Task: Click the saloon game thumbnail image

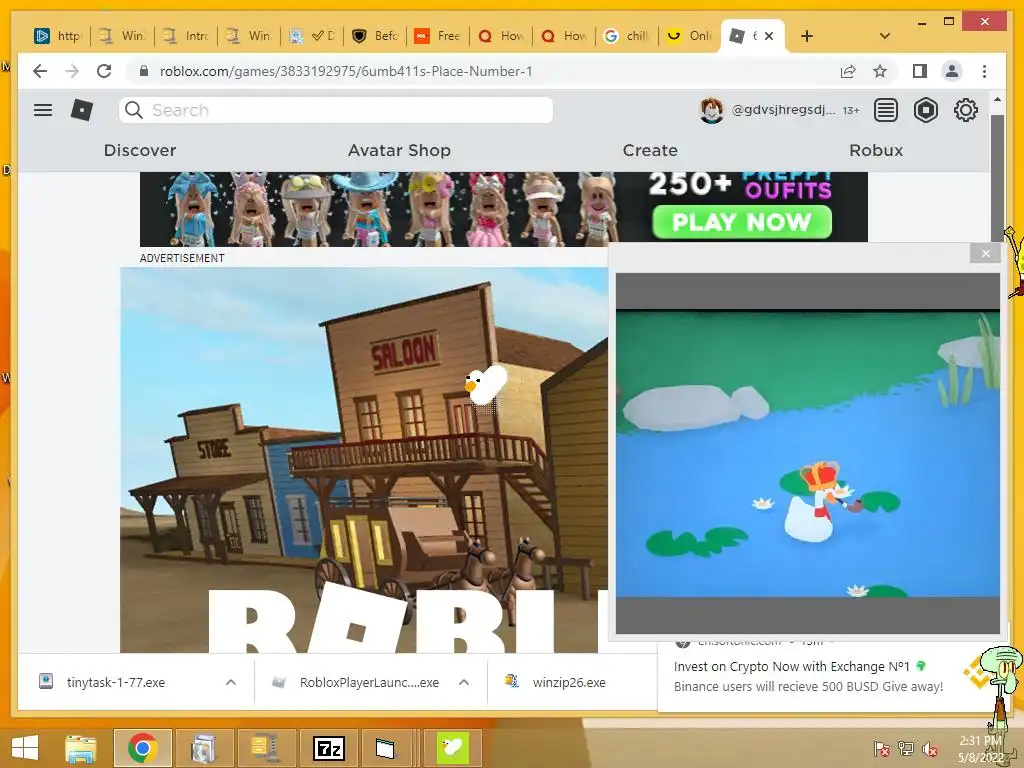Action: 364,460
